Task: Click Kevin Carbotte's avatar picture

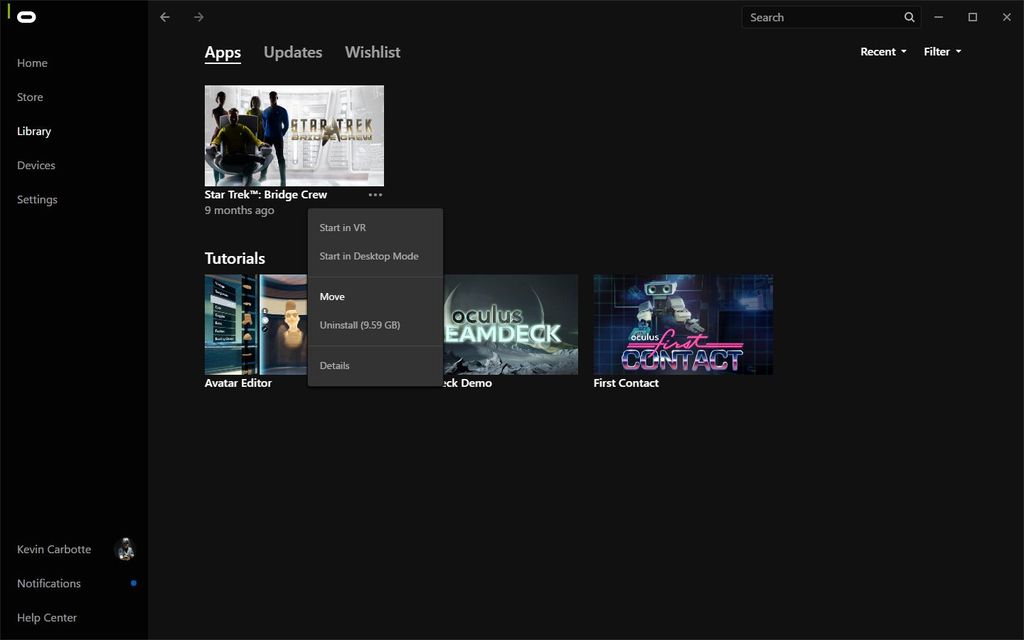Action: 125,548
